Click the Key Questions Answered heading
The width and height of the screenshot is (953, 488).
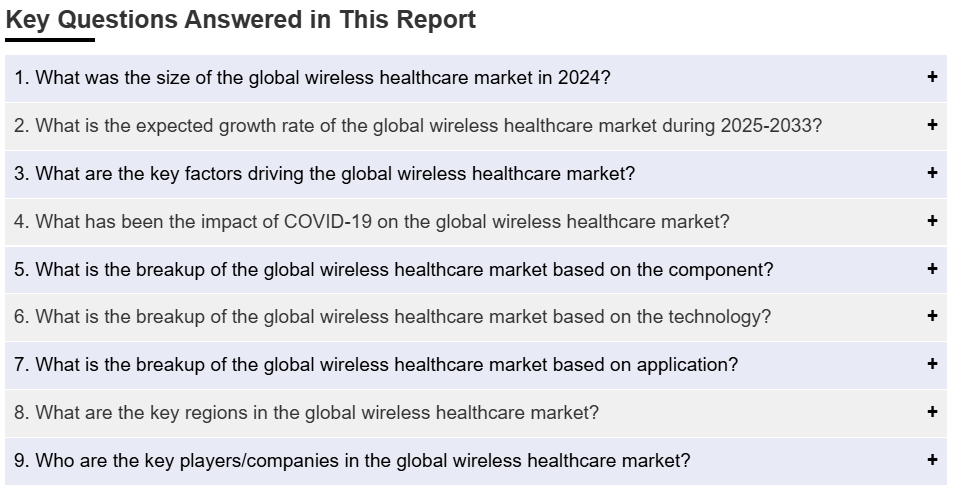[x=241, y=19]
